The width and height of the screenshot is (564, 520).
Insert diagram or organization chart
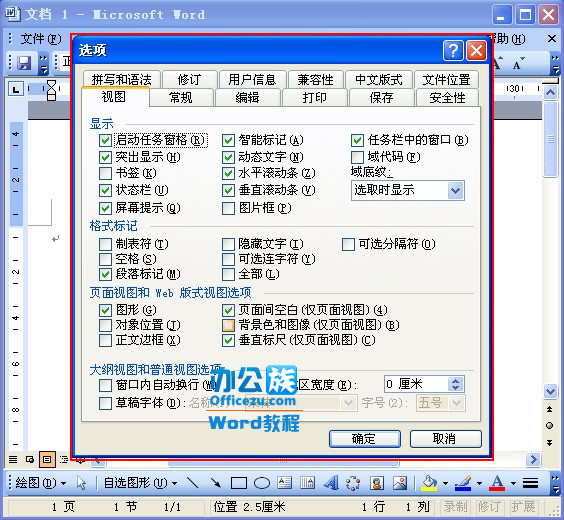(353, 483)
